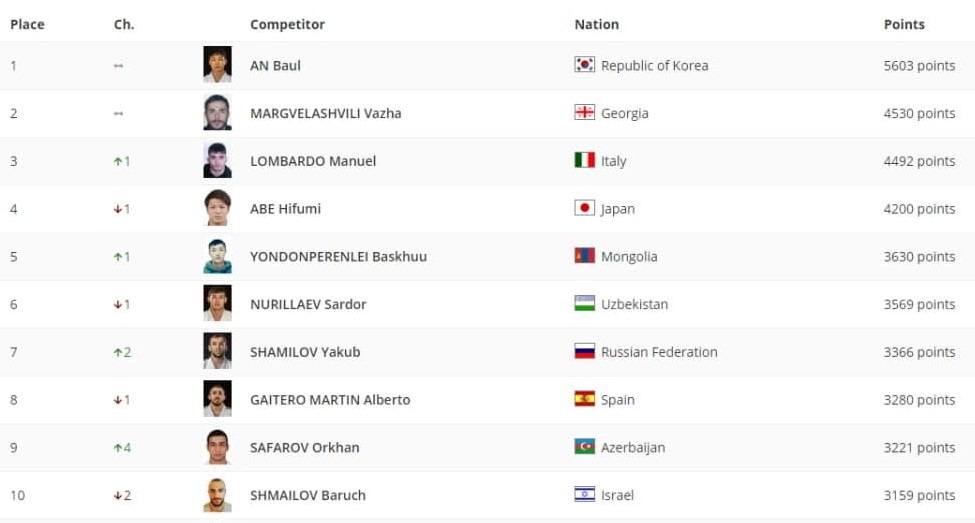Click the Nation column header
Viewport: 975px width, 523px height.
pos(596,24)
